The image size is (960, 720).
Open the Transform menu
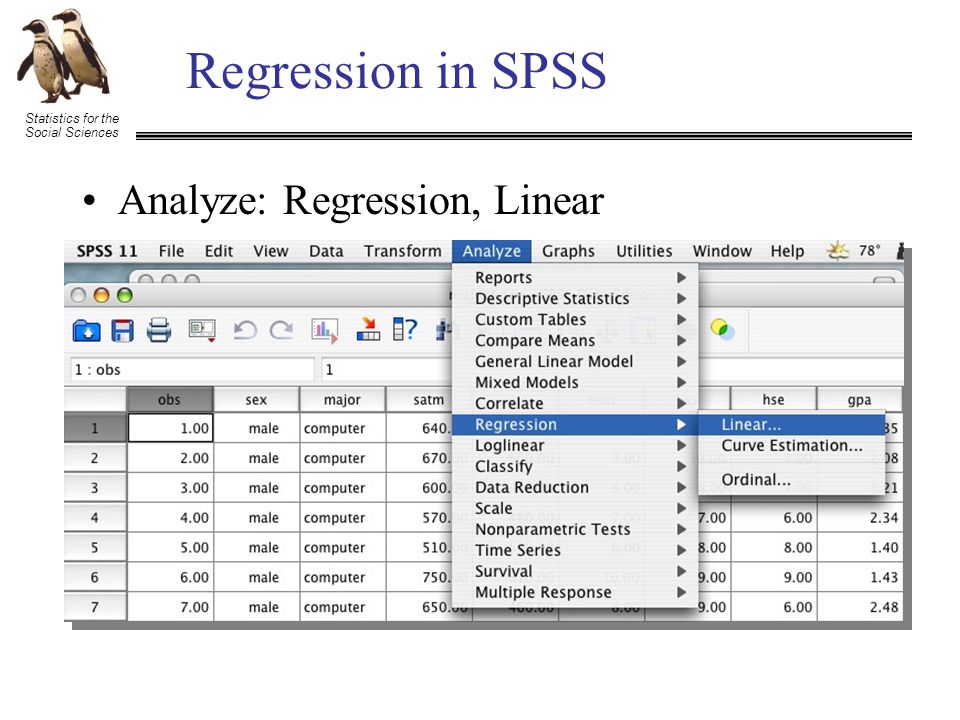click(x=402, y=252)
